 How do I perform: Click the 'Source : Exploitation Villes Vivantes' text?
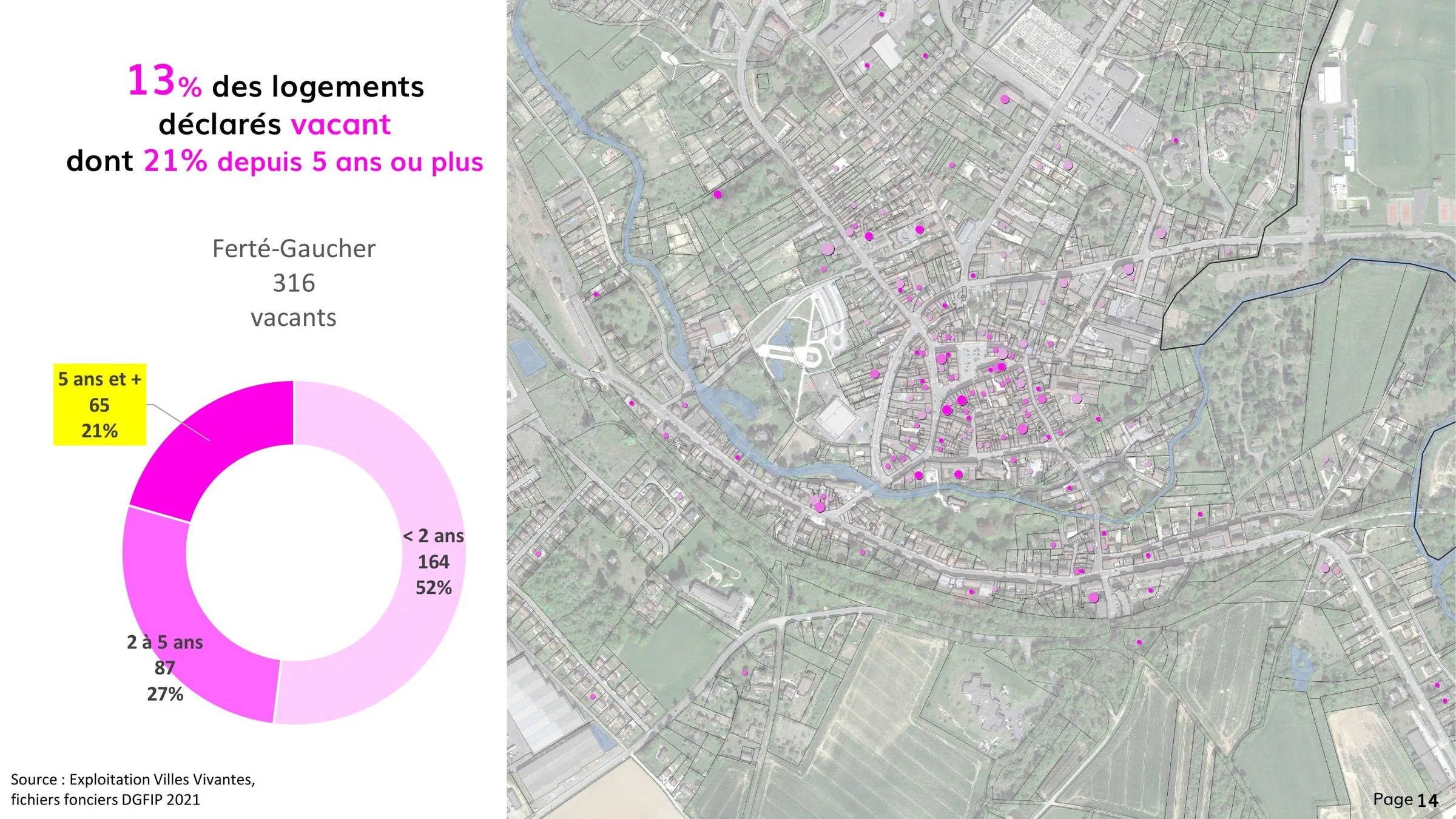133,780
